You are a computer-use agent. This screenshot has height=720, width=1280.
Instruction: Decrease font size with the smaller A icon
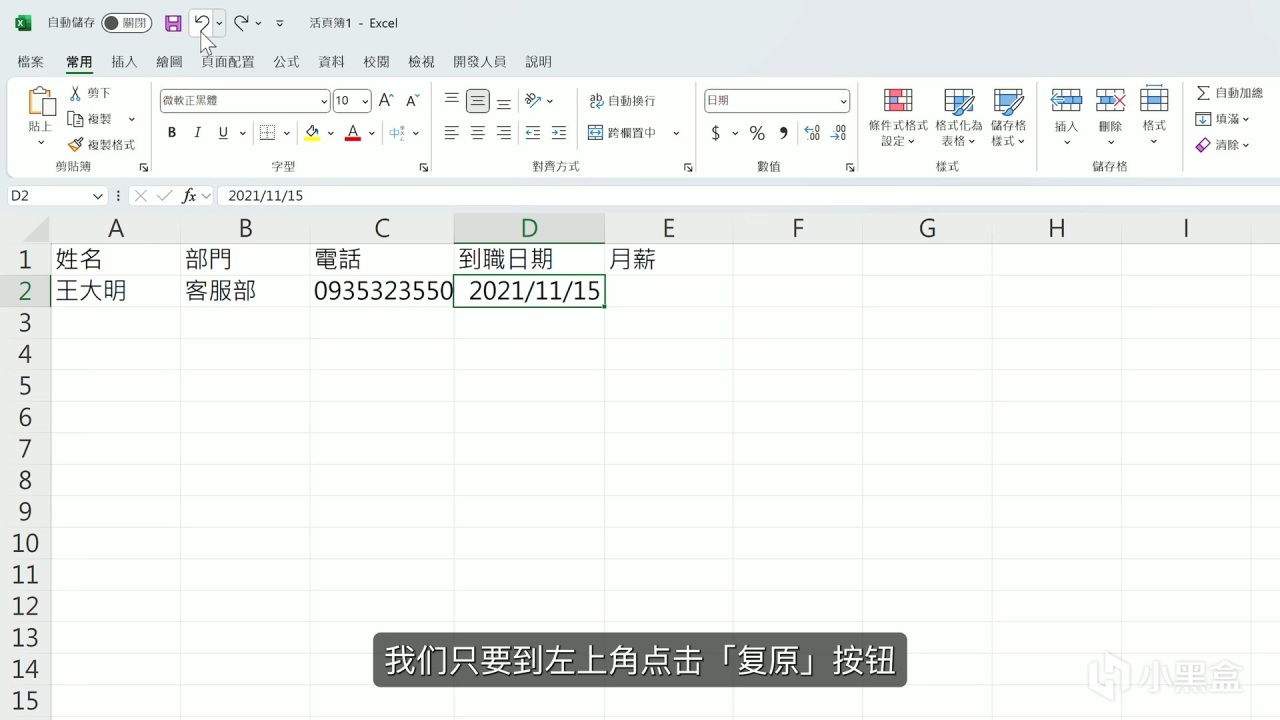click(x=412, y=101)
